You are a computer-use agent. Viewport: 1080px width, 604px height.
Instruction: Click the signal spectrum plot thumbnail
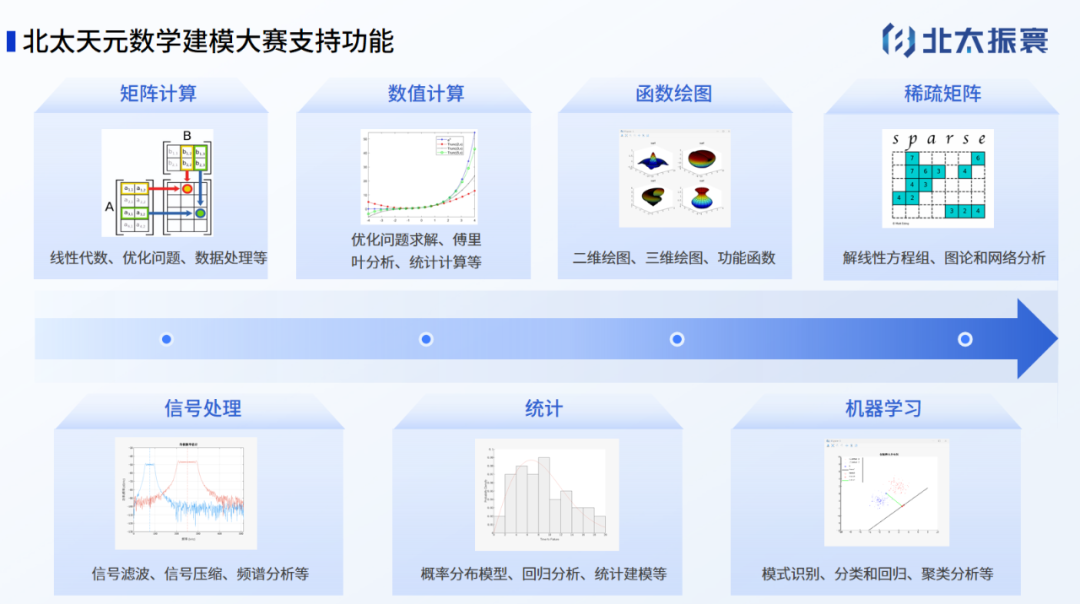point(186,494)
